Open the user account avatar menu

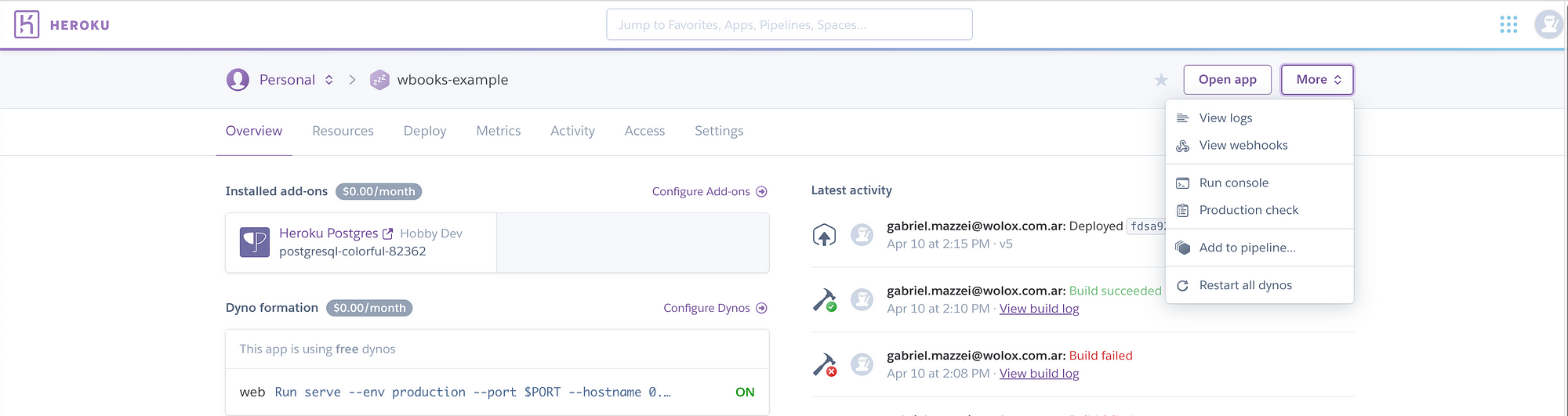1549,24
